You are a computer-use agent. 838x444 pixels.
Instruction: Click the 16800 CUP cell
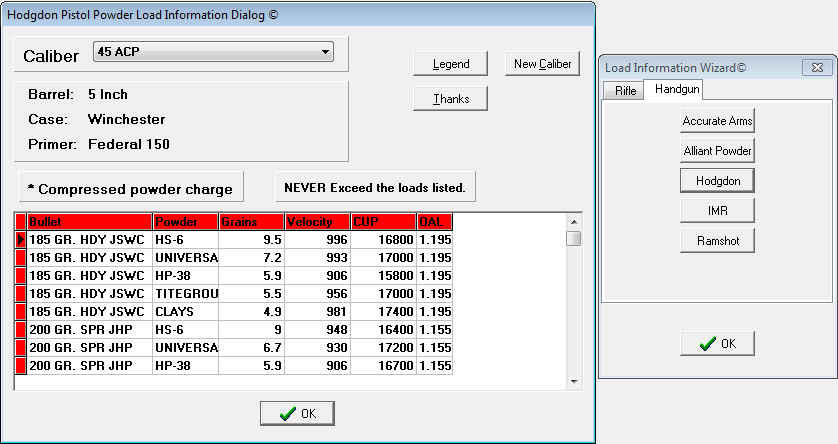[384, 239]
